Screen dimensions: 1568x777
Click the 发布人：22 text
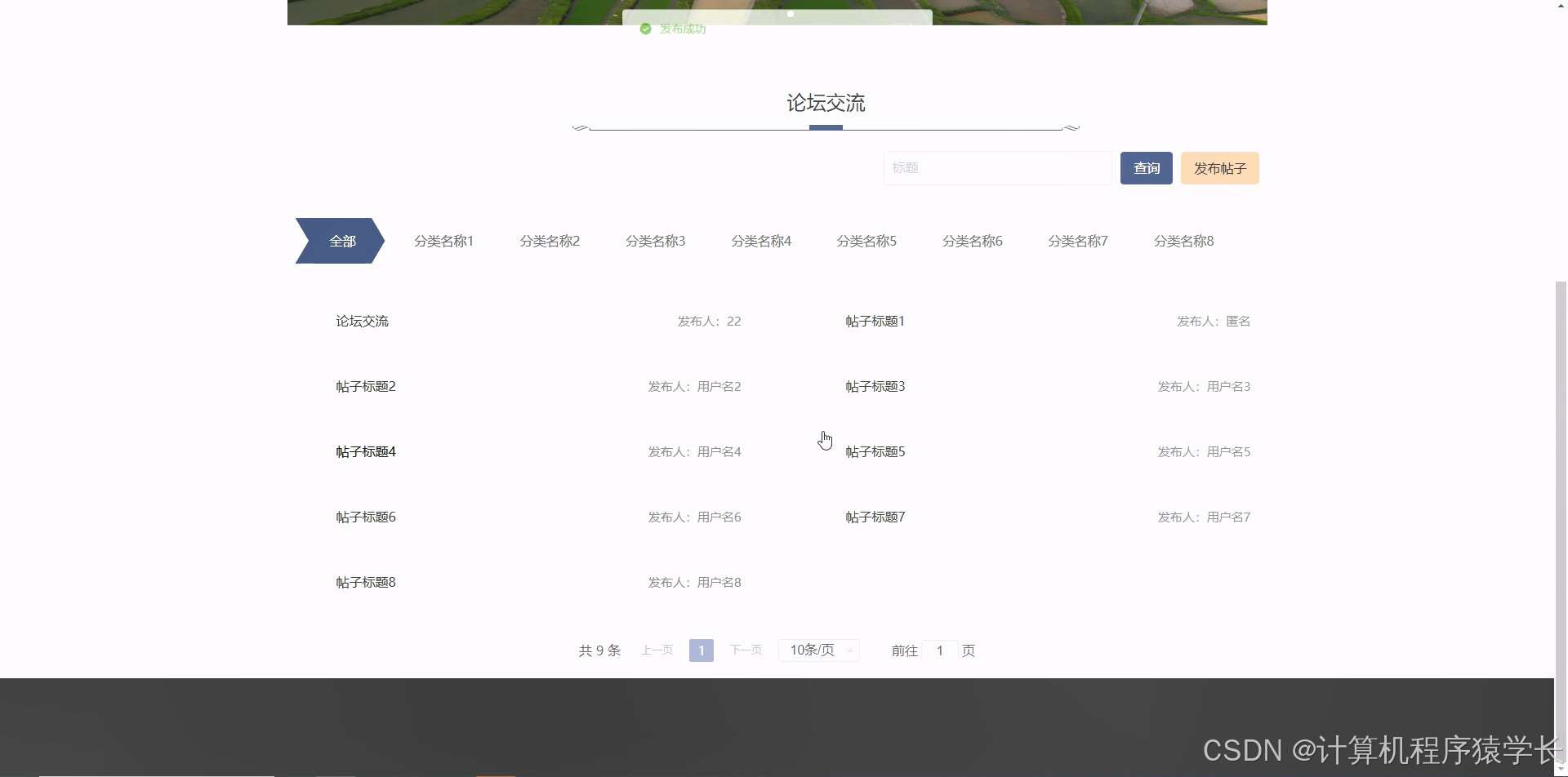[709, 322]
